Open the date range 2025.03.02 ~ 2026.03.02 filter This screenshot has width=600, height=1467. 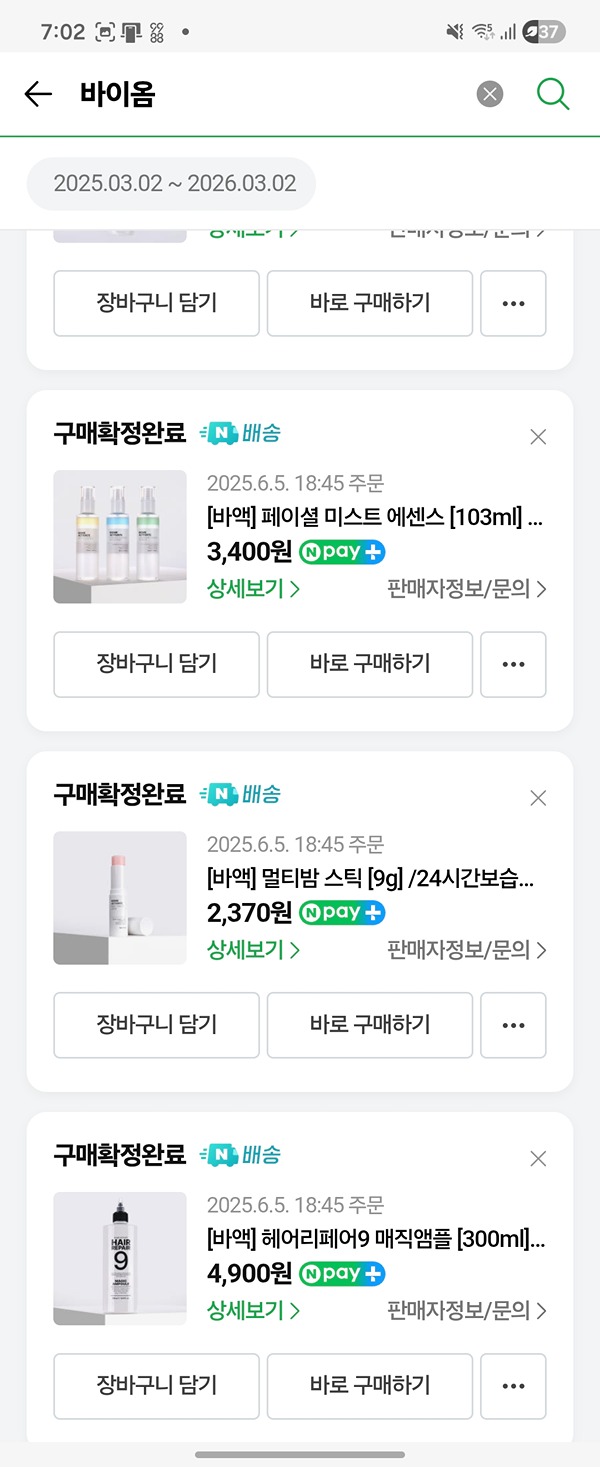pyautogui.click(x=175, y=183)
